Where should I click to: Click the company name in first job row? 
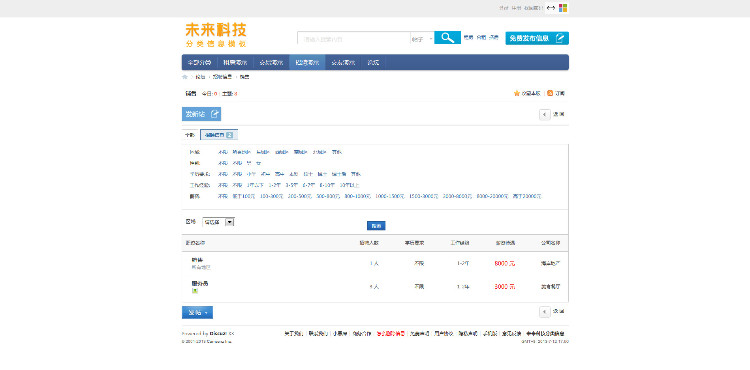click(x=551, y=263)
